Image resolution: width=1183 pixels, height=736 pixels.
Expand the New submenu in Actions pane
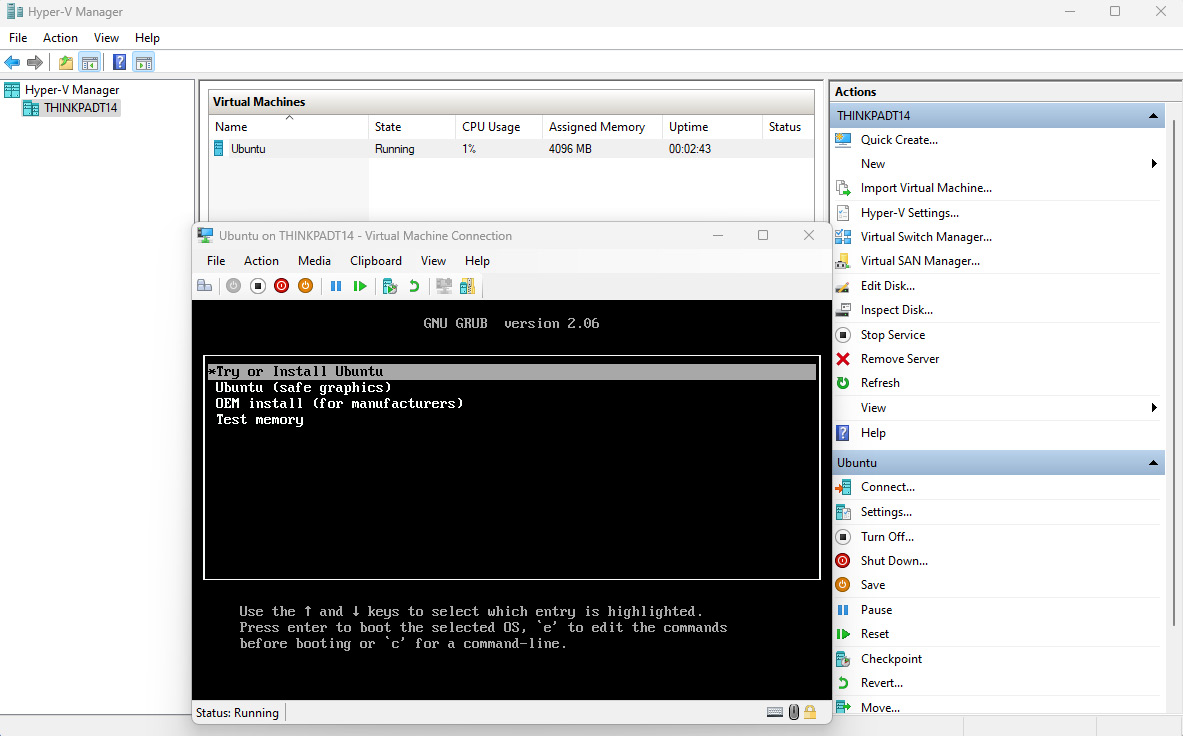(1154, 164)
